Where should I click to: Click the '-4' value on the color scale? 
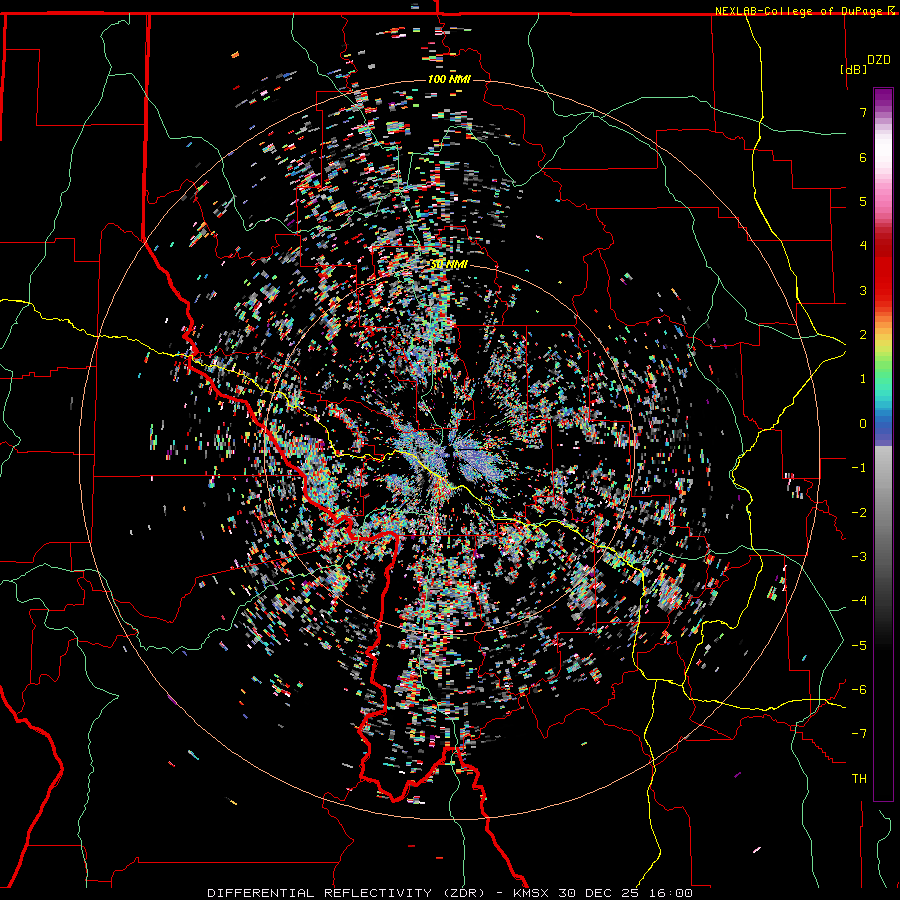pos(859,601)
